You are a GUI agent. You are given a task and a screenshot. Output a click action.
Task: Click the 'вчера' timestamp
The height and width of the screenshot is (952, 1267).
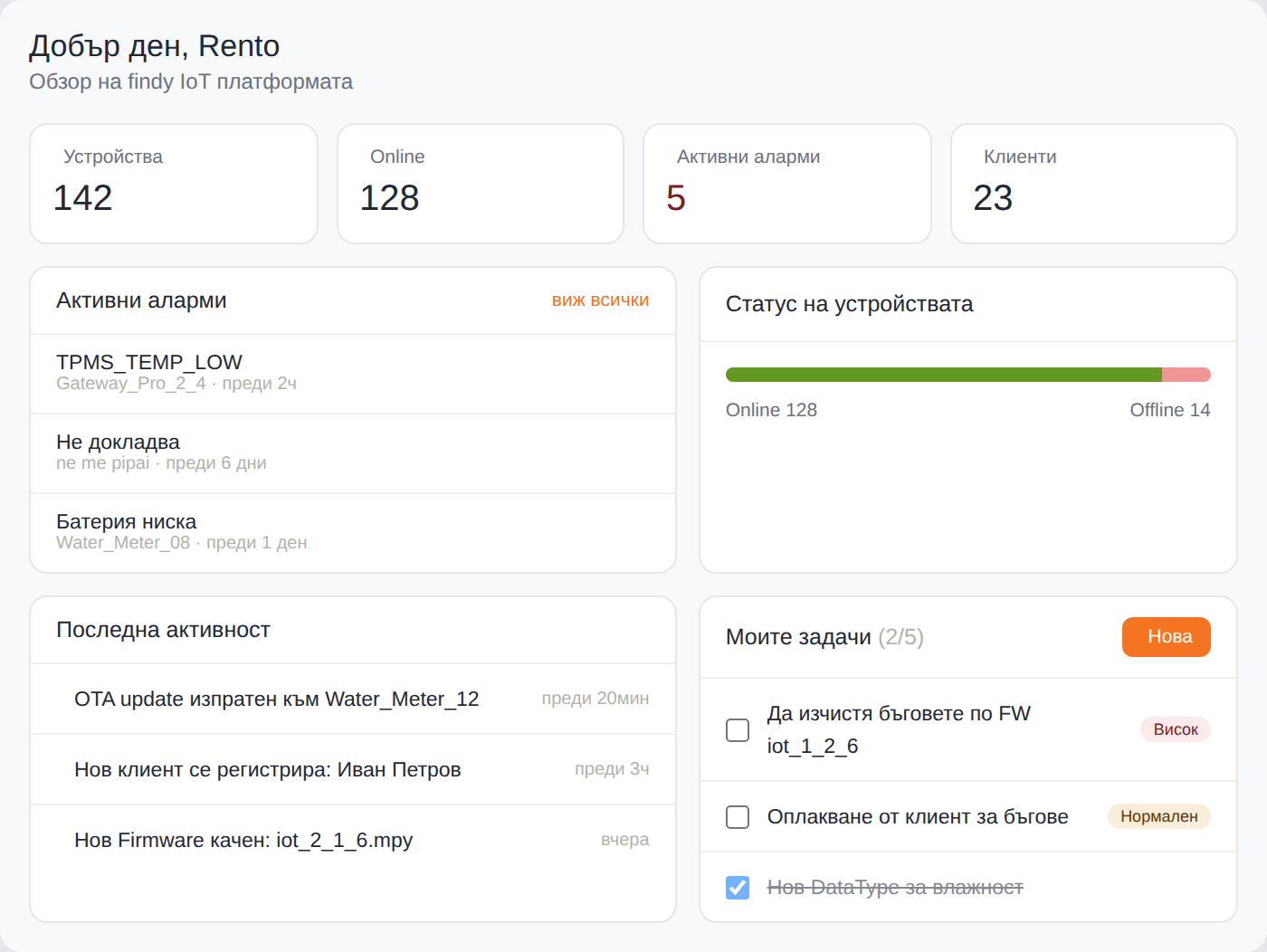click(x=625, y=840)
